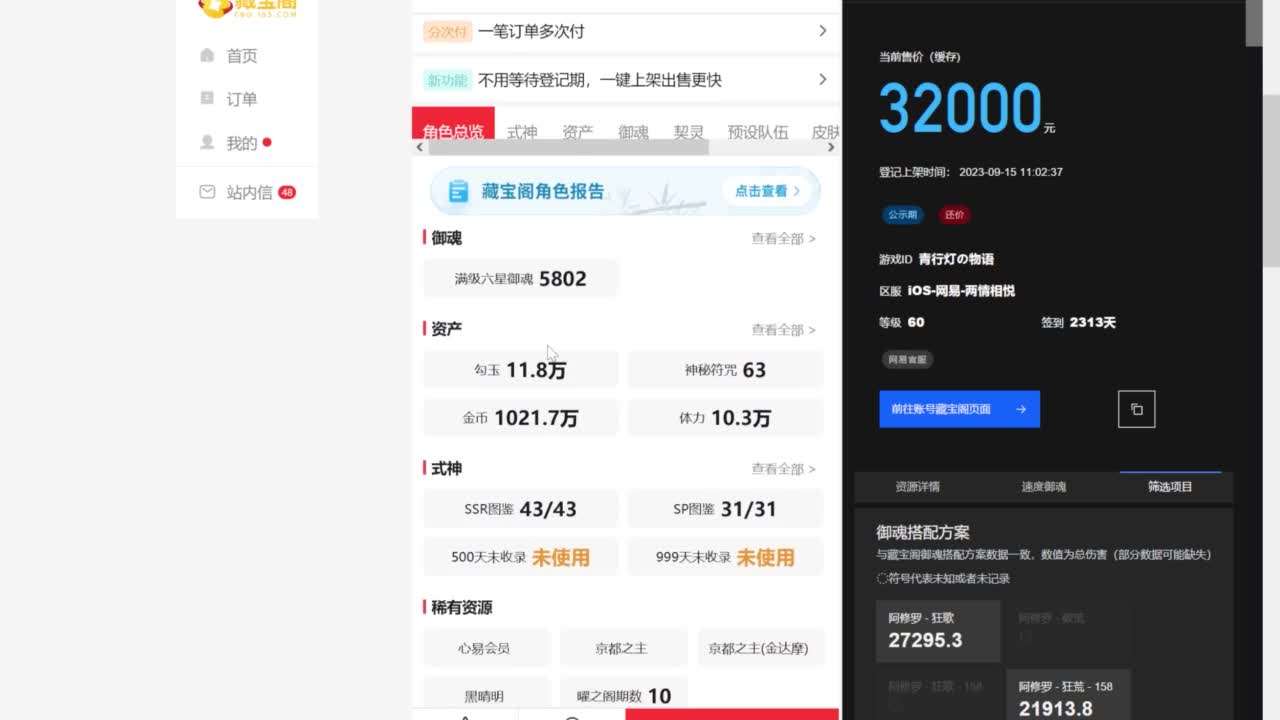Expand the 不用等待登记期 row chevron

823,79
